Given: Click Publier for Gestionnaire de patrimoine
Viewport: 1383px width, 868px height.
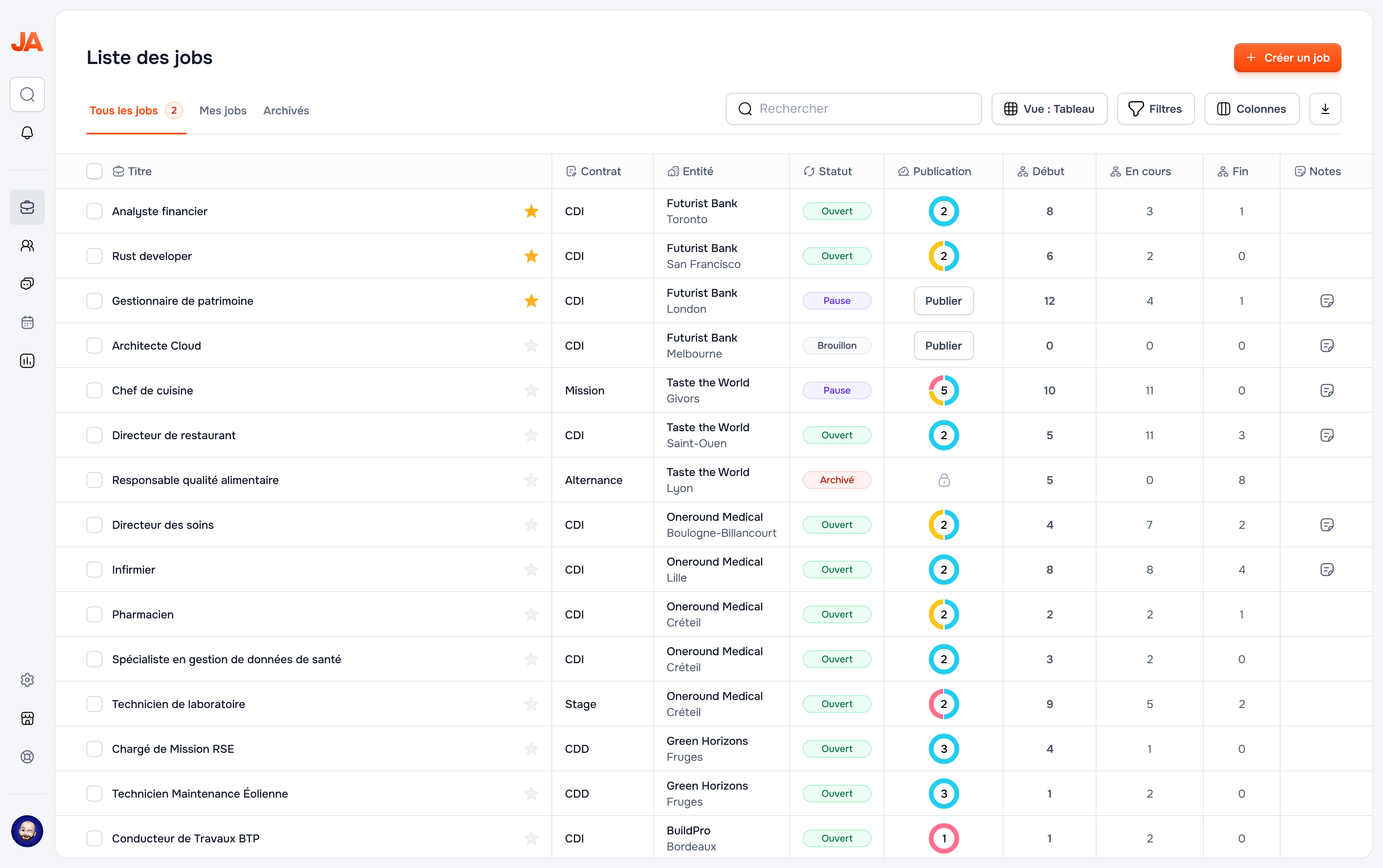Looking at the screenshot, I should pos(943,301).
